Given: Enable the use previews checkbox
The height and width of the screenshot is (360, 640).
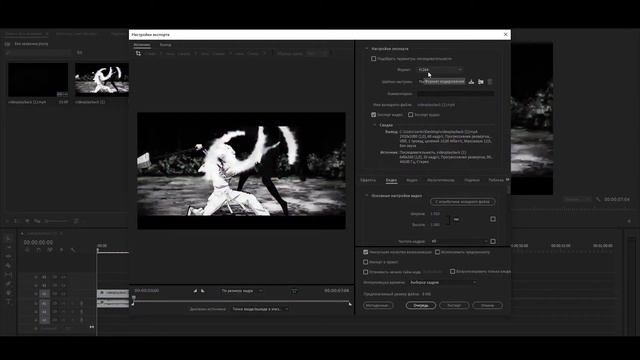Looking at the screenshot, I should [438, 252].
